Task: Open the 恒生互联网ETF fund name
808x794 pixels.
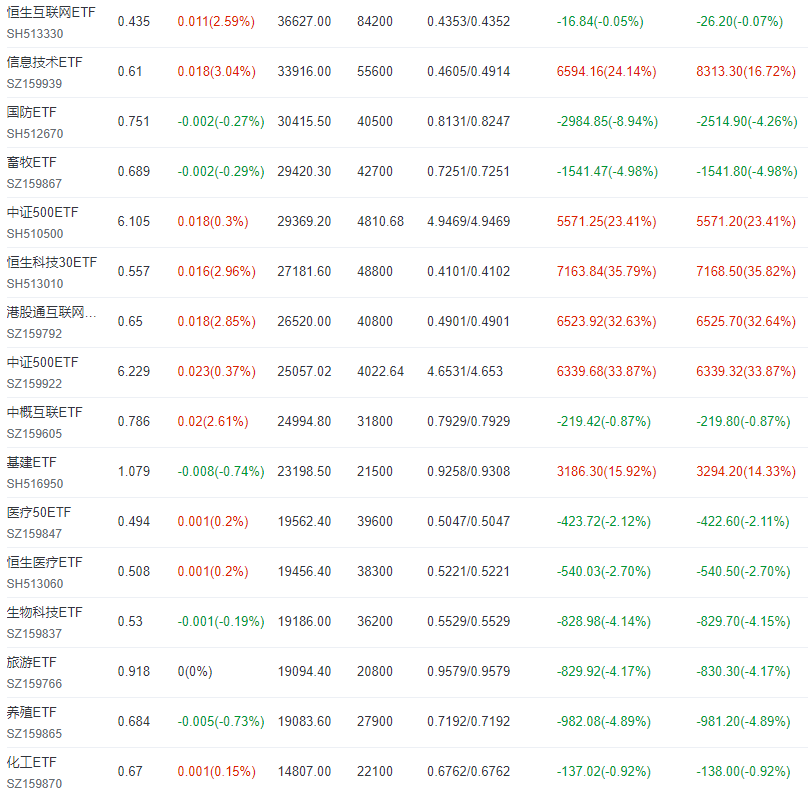Action: tap(51, 12)
